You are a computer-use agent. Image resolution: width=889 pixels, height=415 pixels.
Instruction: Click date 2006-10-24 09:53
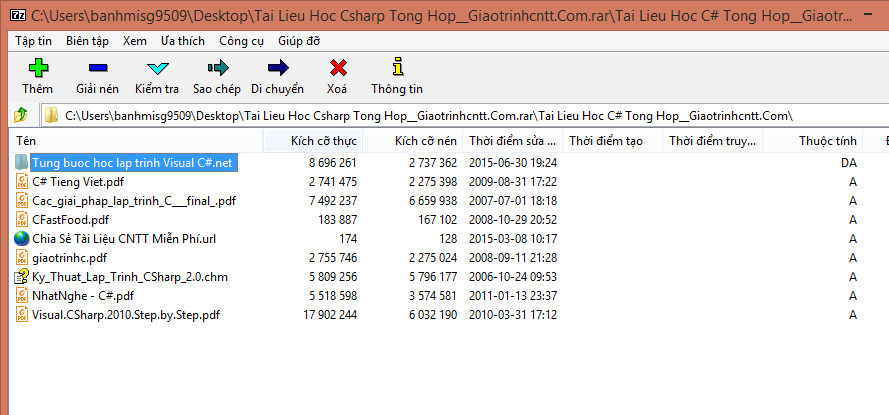point(513,277)
